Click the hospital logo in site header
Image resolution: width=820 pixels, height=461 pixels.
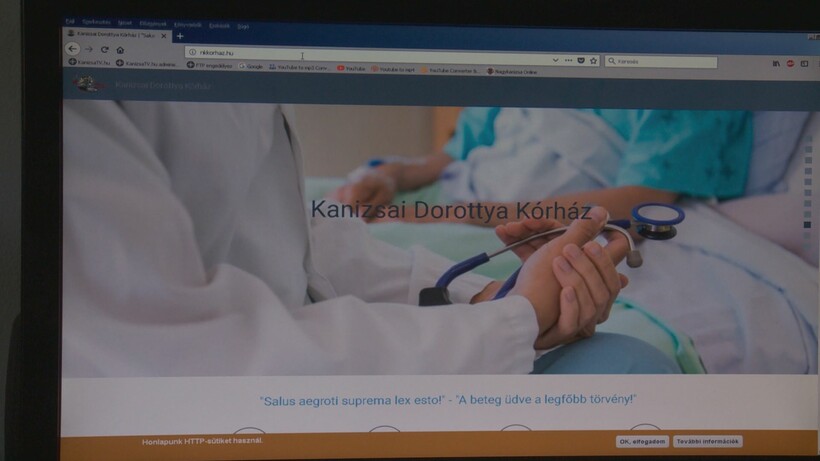coord(87,83)
